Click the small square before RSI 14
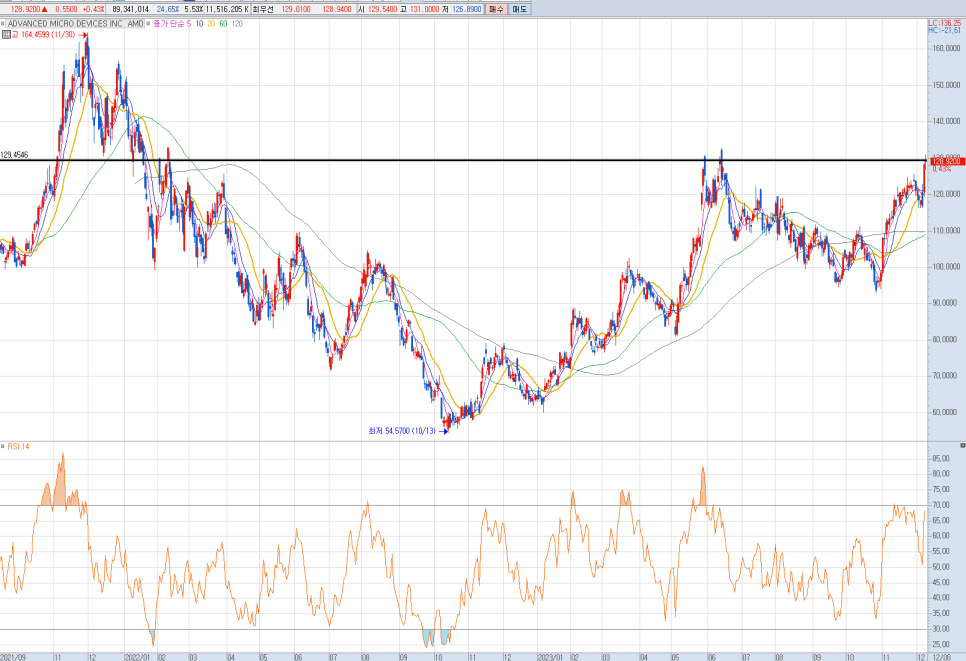 pos(2,446)
